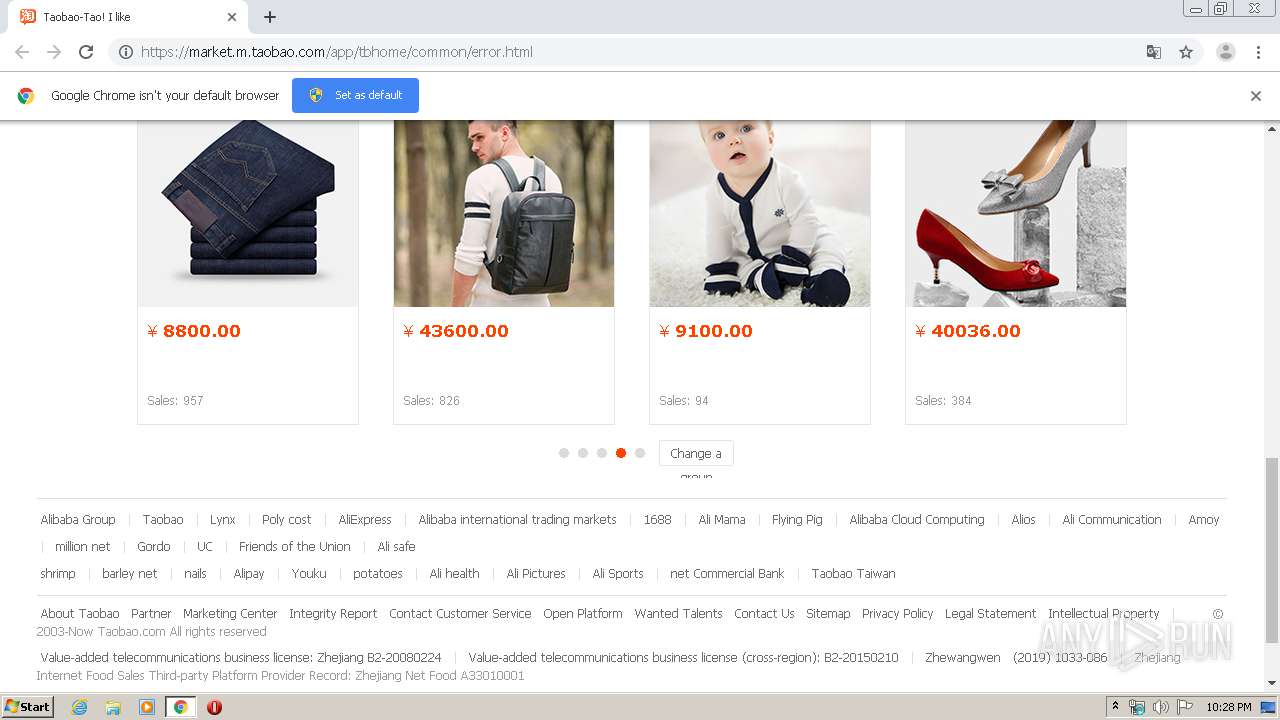Open the Legal Statement link
Viewport: 1280px width, 720px height.
(x=990, y=614)
